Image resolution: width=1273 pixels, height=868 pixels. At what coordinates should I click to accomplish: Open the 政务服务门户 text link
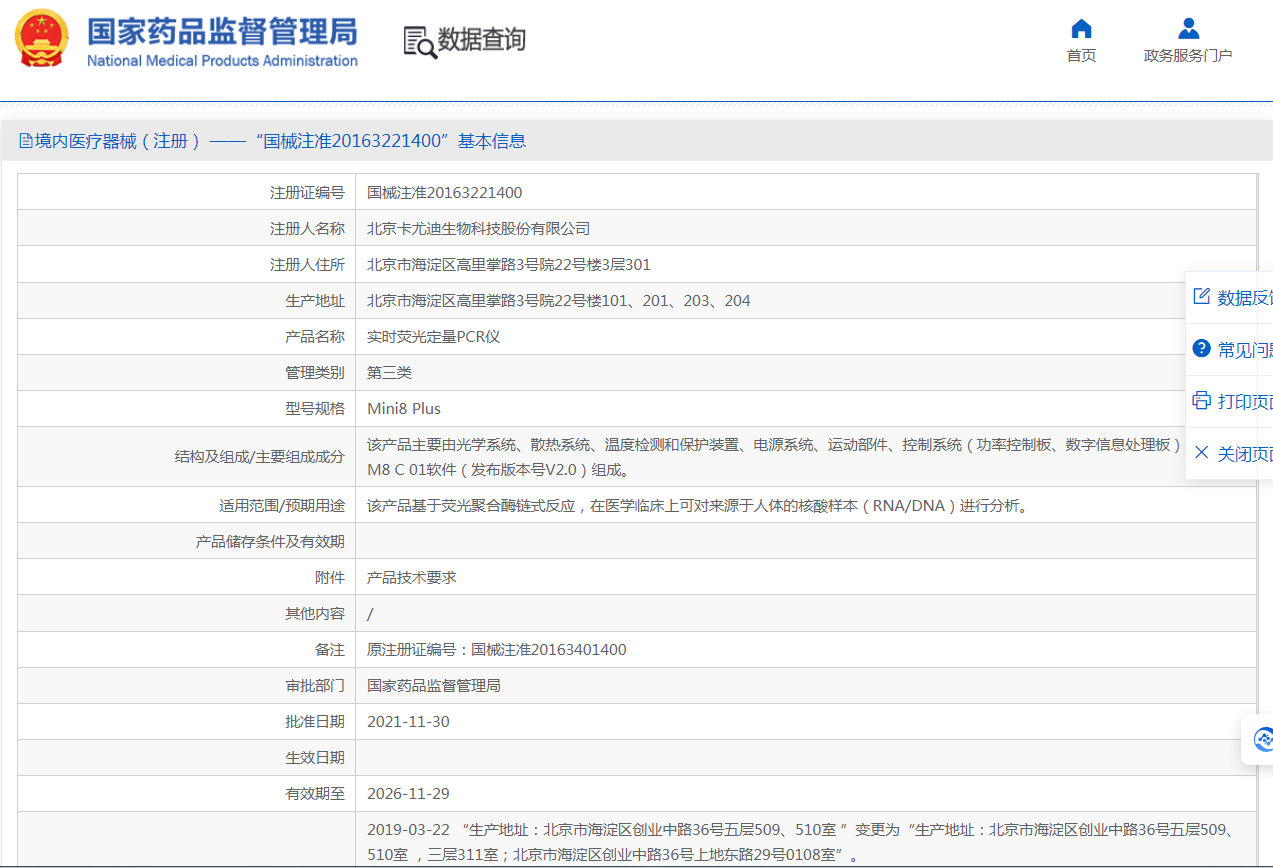coord(1188,56)
